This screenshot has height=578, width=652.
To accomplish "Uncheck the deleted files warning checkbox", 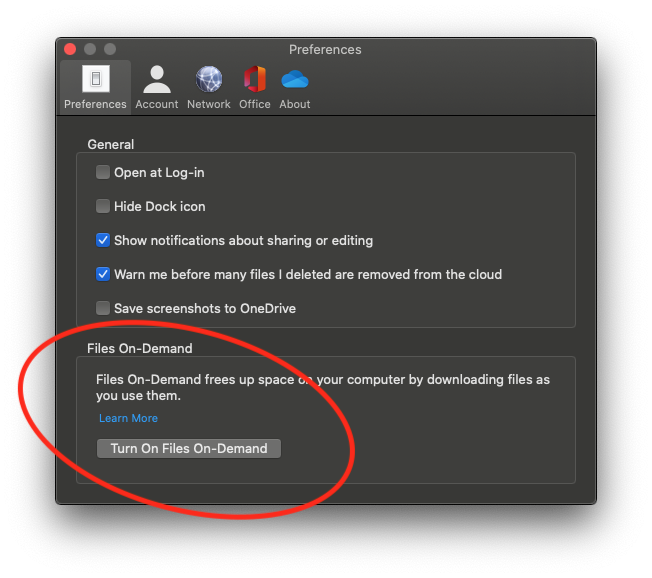I will [103, 274].
